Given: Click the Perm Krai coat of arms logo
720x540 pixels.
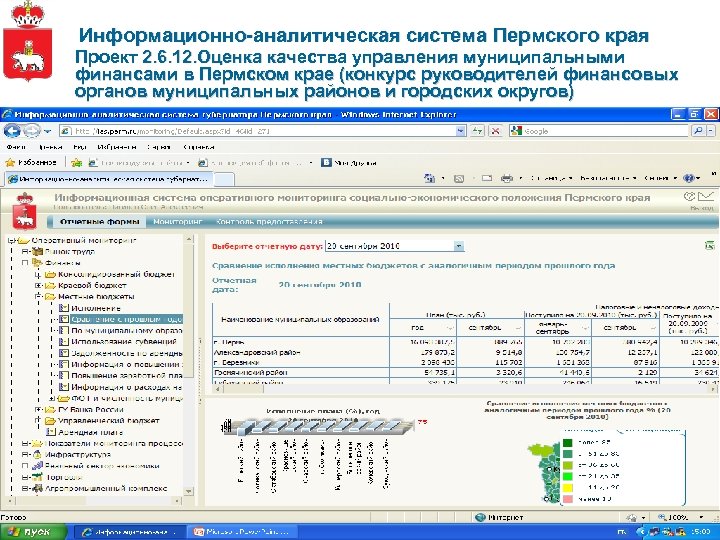Looking at the screenshot, I should [25, 211].
